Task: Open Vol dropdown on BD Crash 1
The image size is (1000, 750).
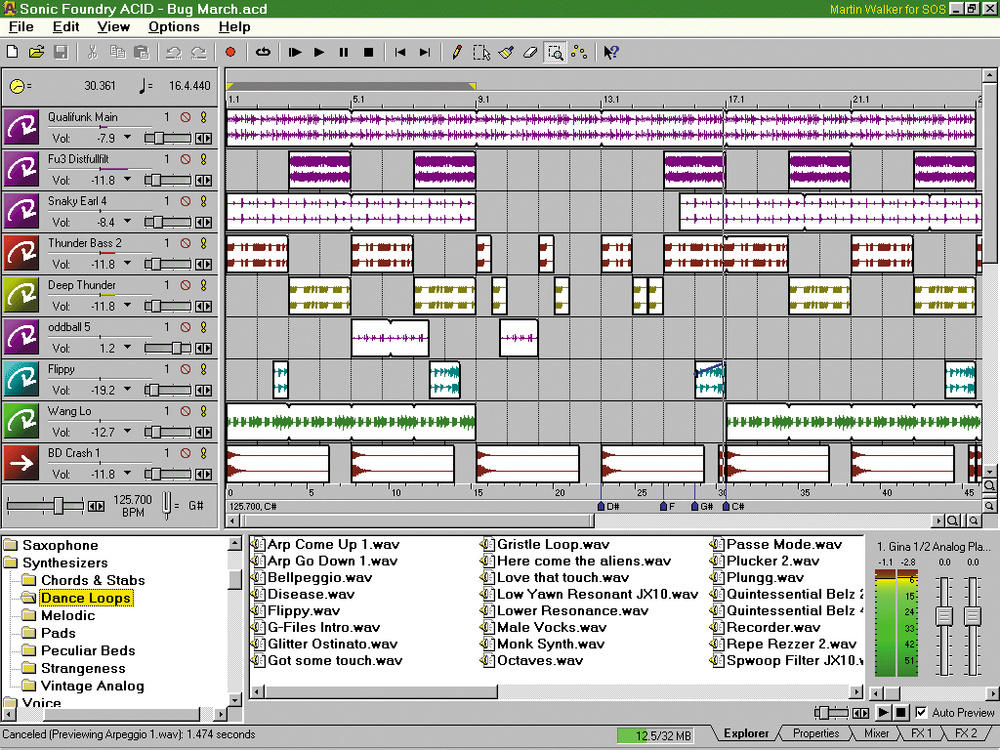Action: 127,474
